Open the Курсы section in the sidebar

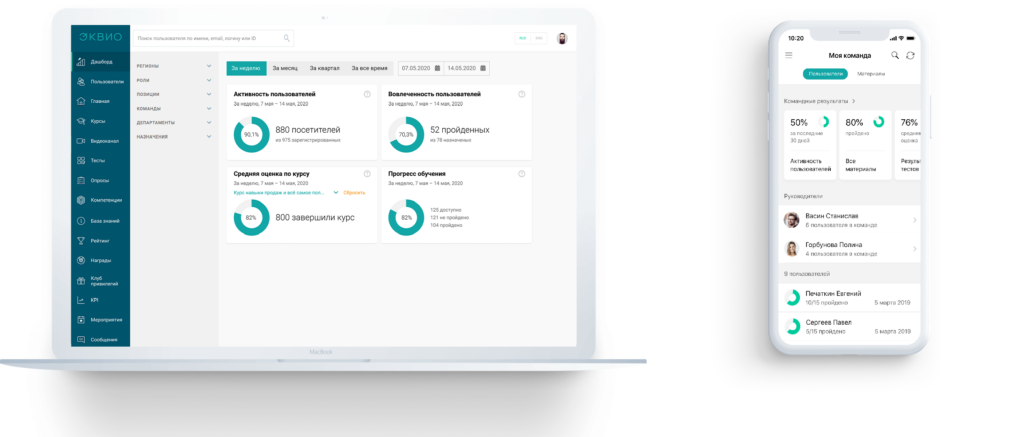pos(97,121)
